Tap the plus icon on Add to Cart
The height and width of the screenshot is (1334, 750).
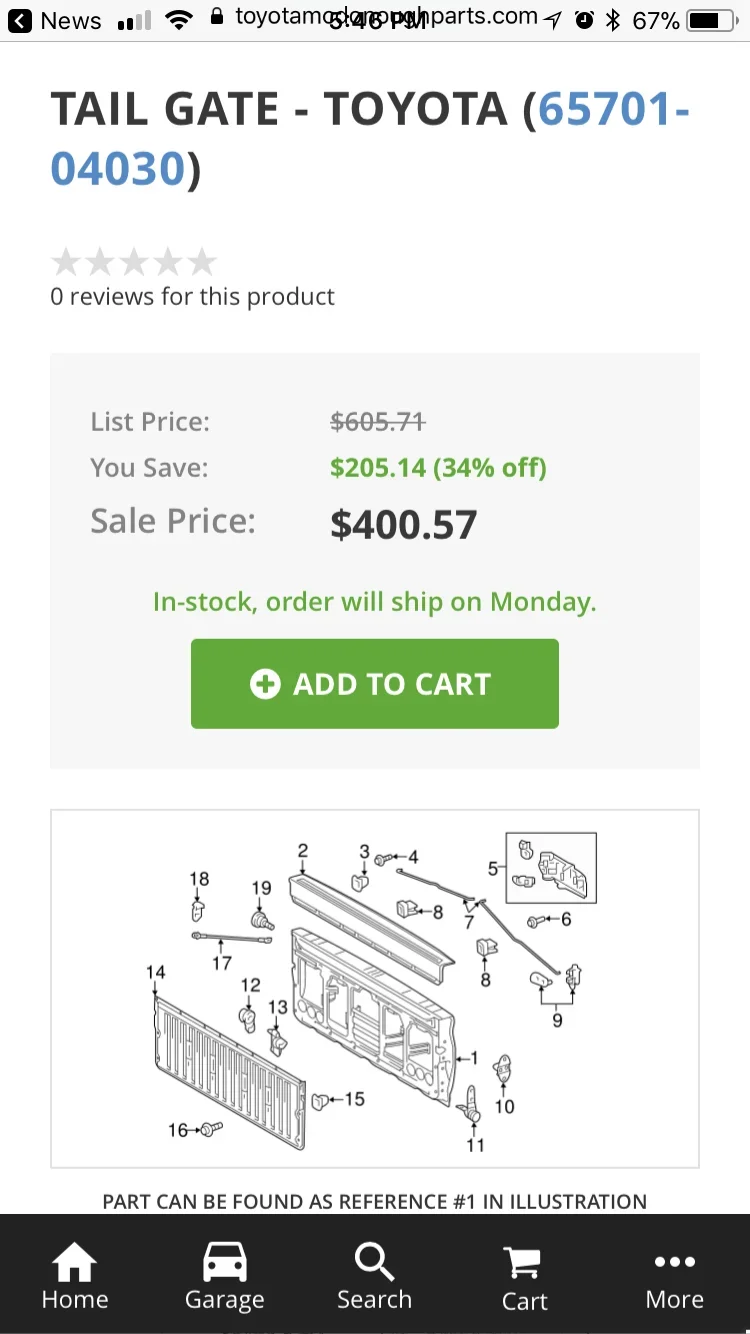[x=265, y=684]
